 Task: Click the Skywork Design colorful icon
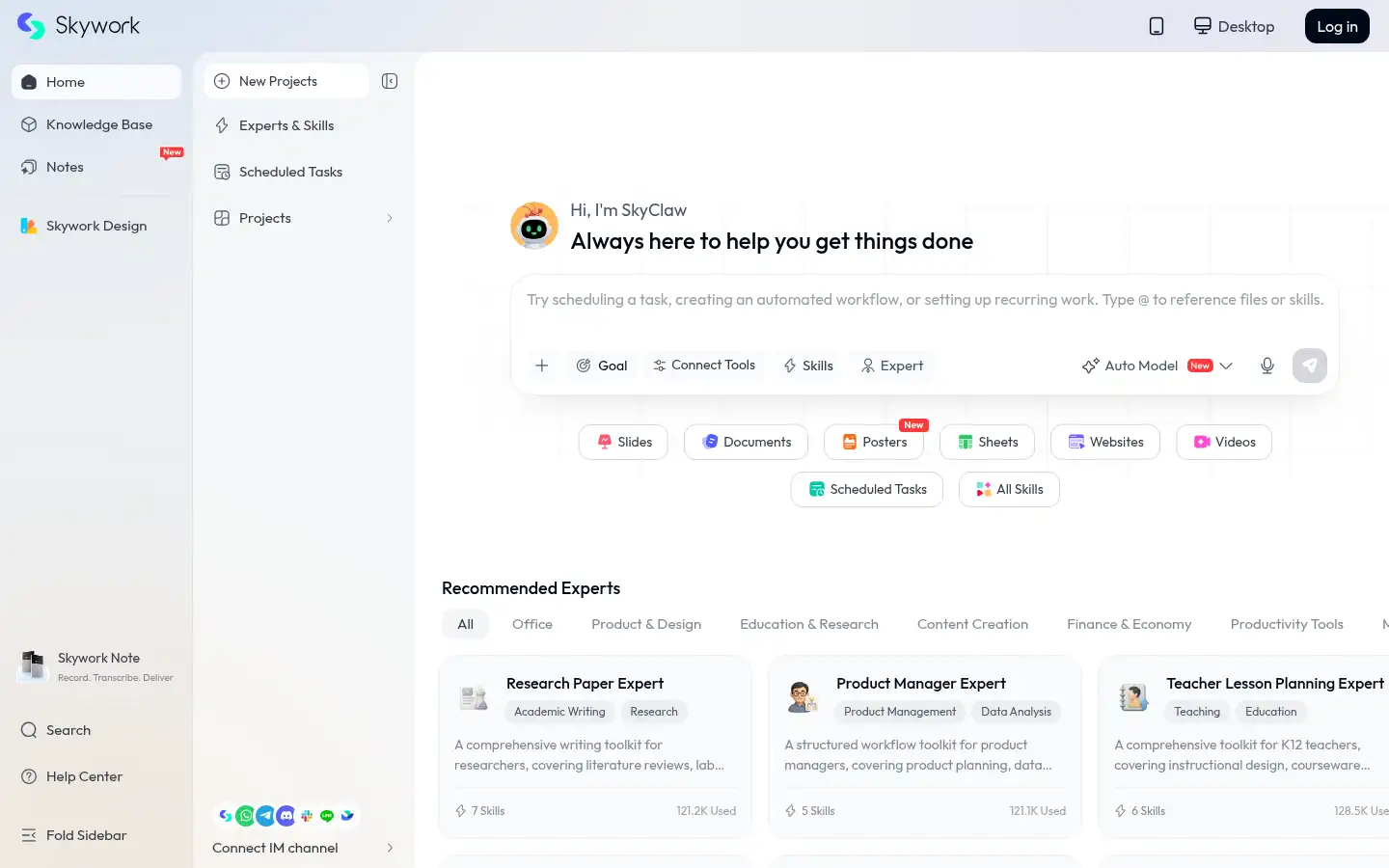tap(29, 226)
